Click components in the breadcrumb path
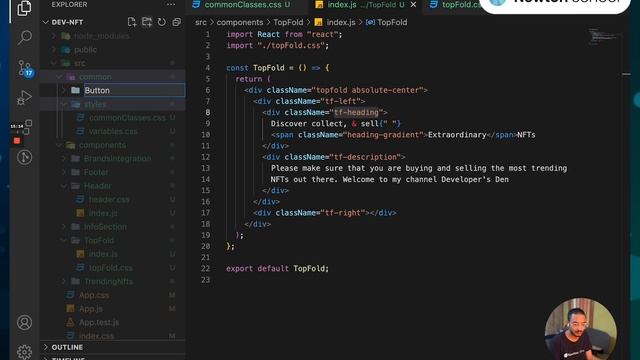The height and width of the screenshot is (360, 640). coord(240,22)
